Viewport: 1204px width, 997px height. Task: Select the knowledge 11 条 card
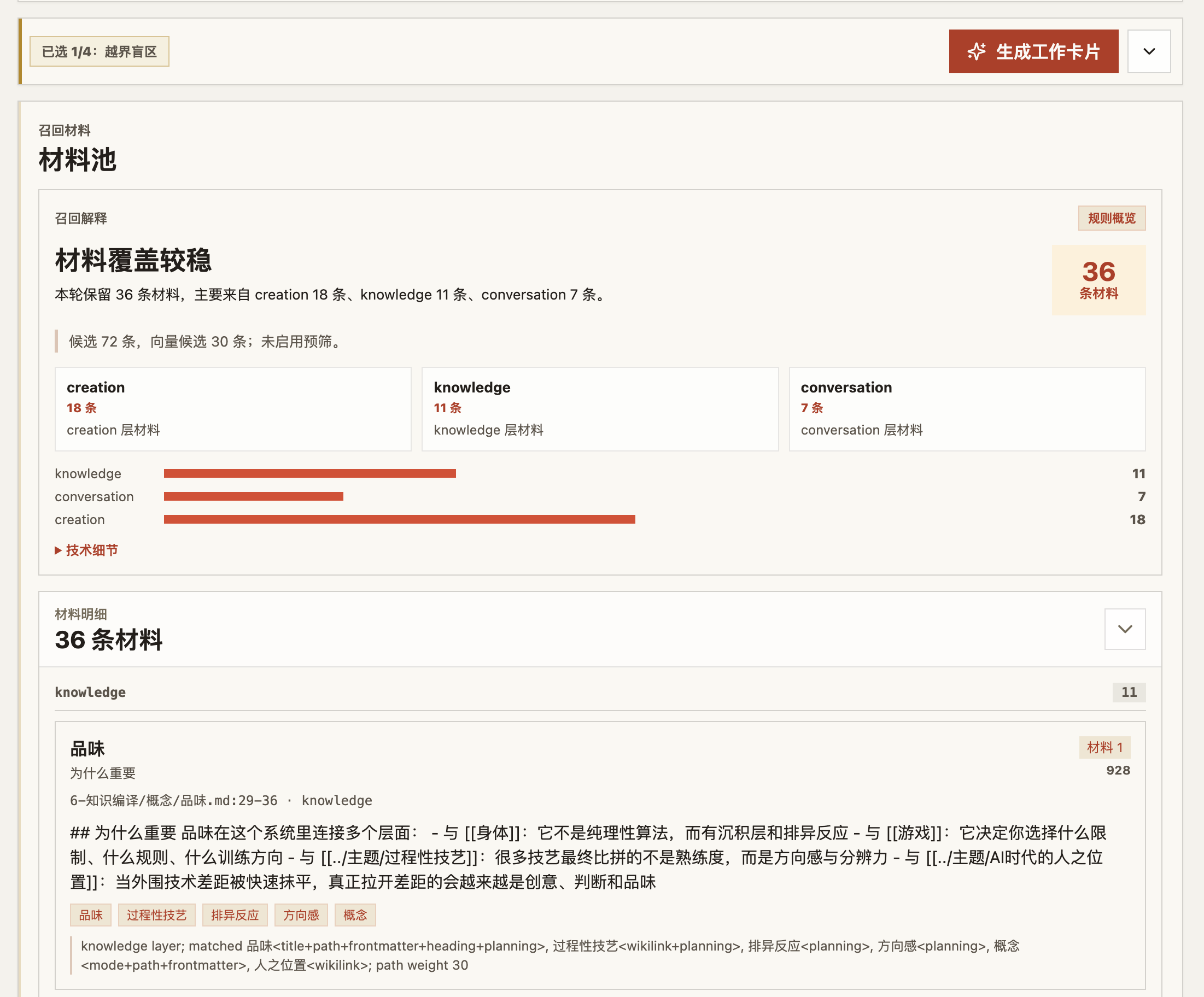[x=600, y=409]
